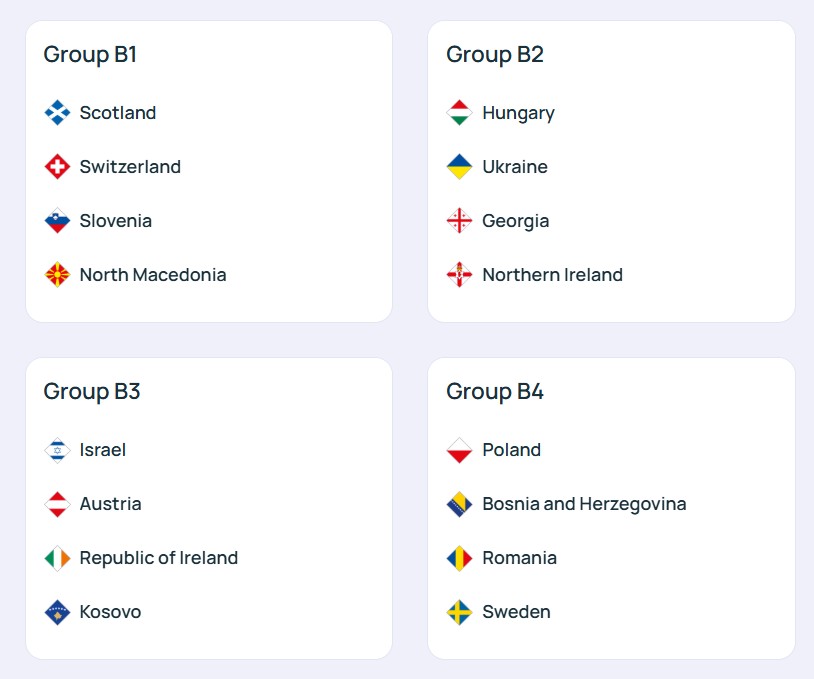The image size is (814, 679).
Task: Click the Hungary flag icon
Action: coord(459,113)
